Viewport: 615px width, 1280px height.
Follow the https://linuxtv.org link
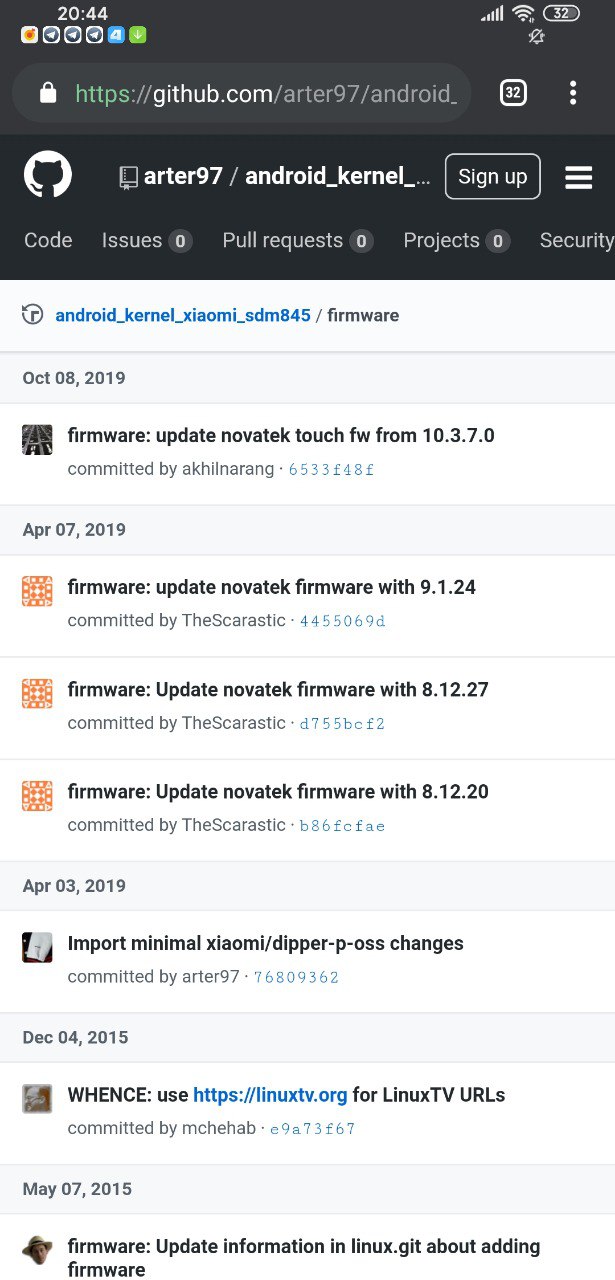(270, 1095)
